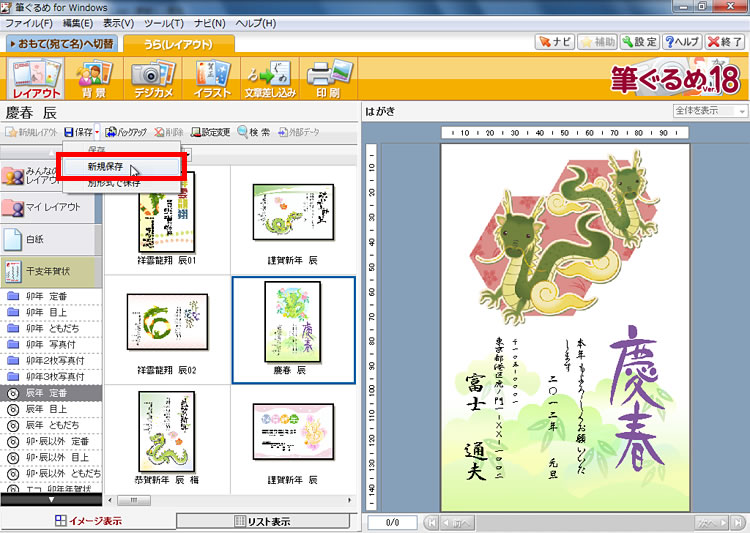Open folder 卯年 定番

coord(51,296)
